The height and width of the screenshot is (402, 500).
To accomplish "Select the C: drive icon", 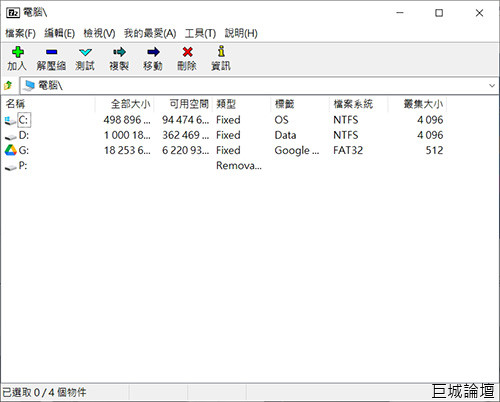I will 10,120.
